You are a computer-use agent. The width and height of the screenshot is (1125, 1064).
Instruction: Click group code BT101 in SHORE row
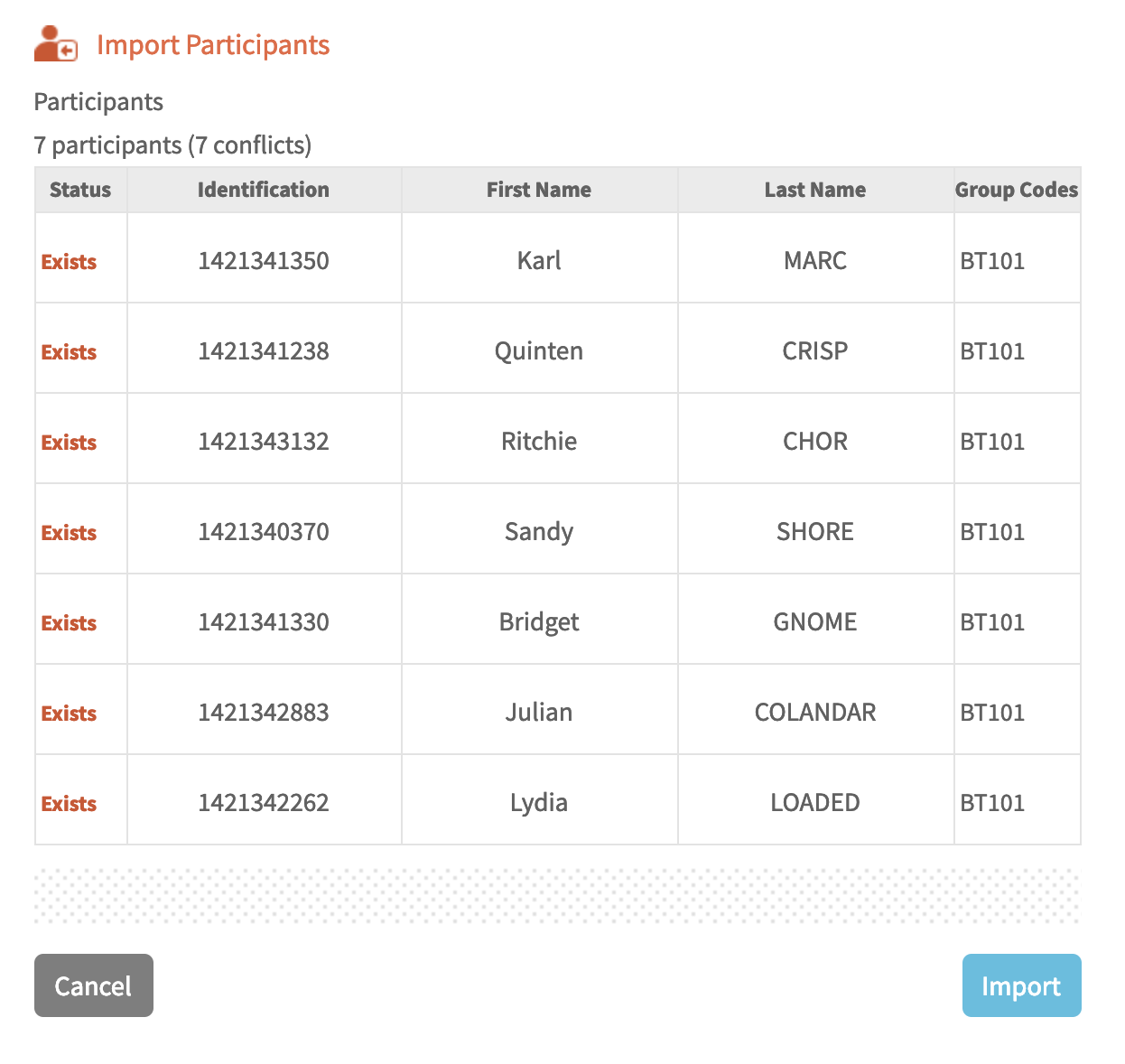point(992,533)
